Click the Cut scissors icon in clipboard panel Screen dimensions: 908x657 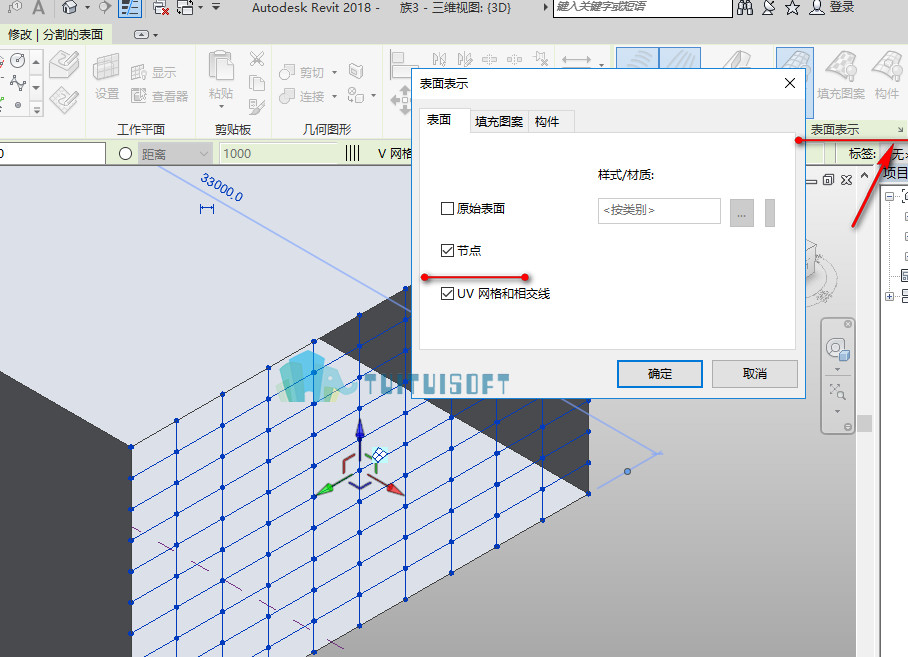click(x=257, y=58)
